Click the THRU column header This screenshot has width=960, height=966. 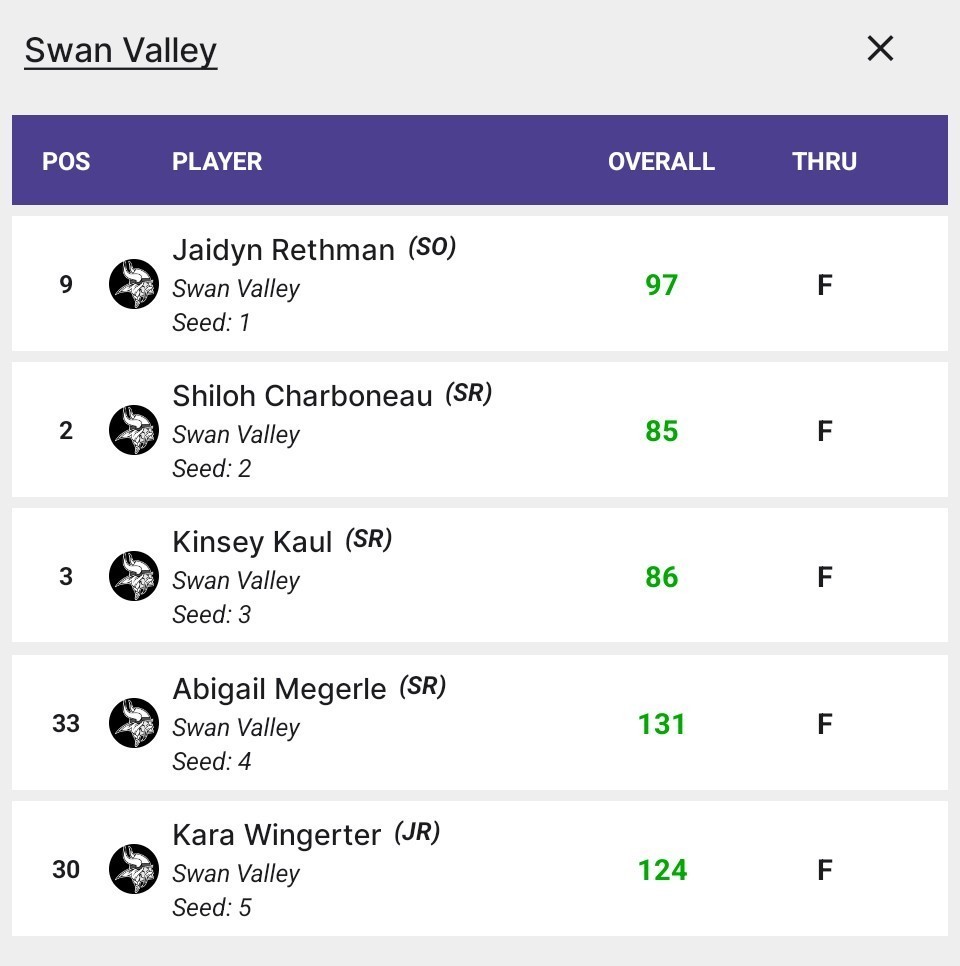point(824,161)
